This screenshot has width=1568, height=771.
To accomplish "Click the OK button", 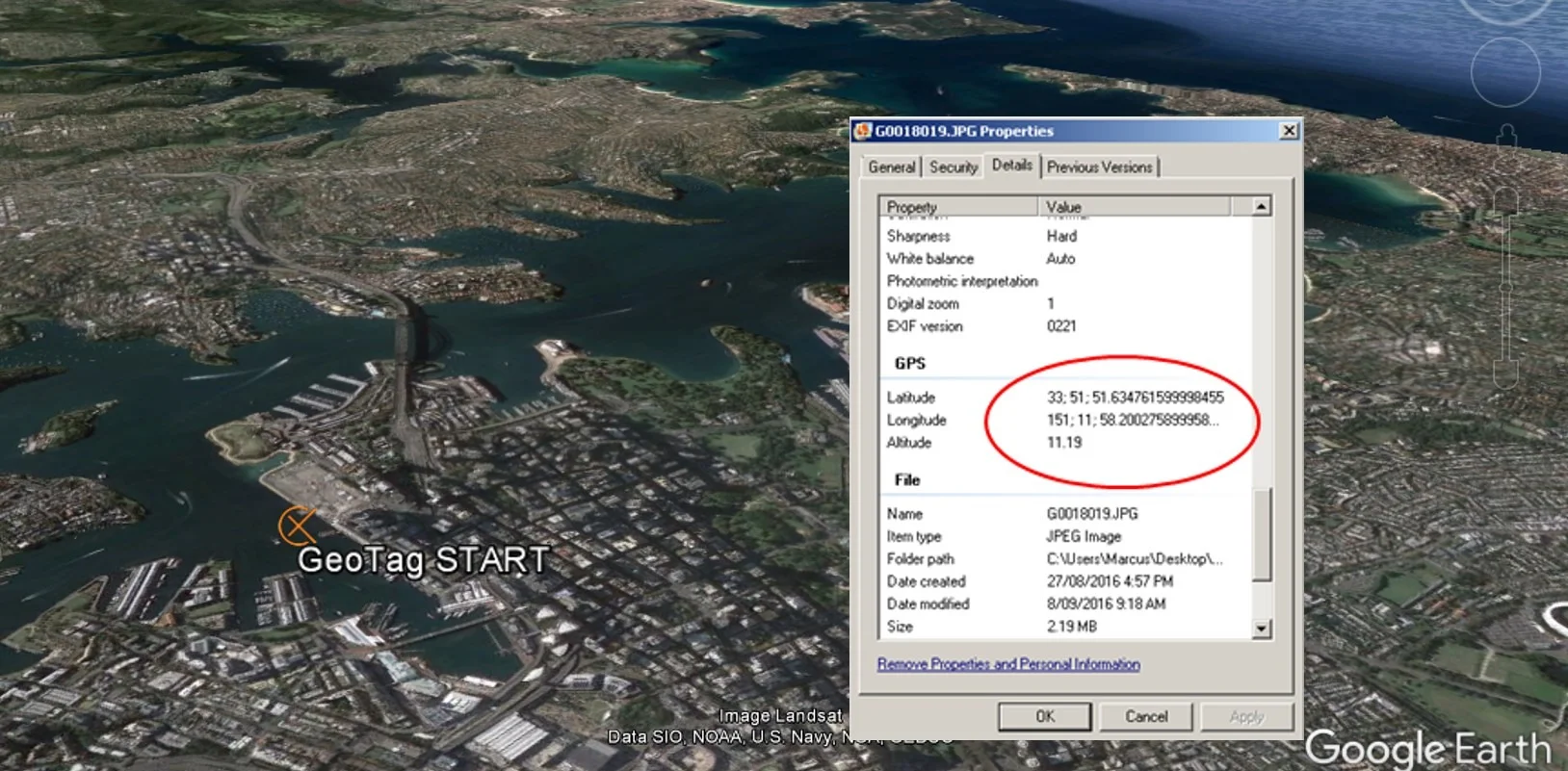I will [x=1045, y=716].
